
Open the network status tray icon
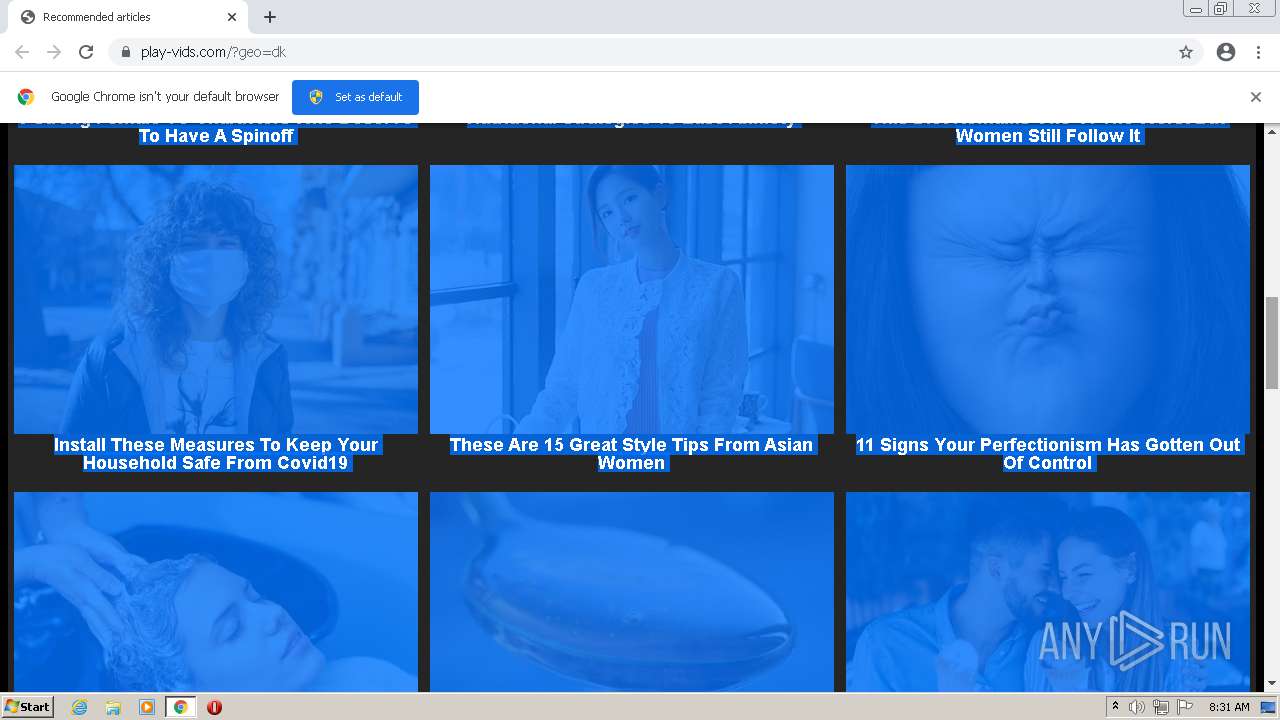tap(1161, 707)
